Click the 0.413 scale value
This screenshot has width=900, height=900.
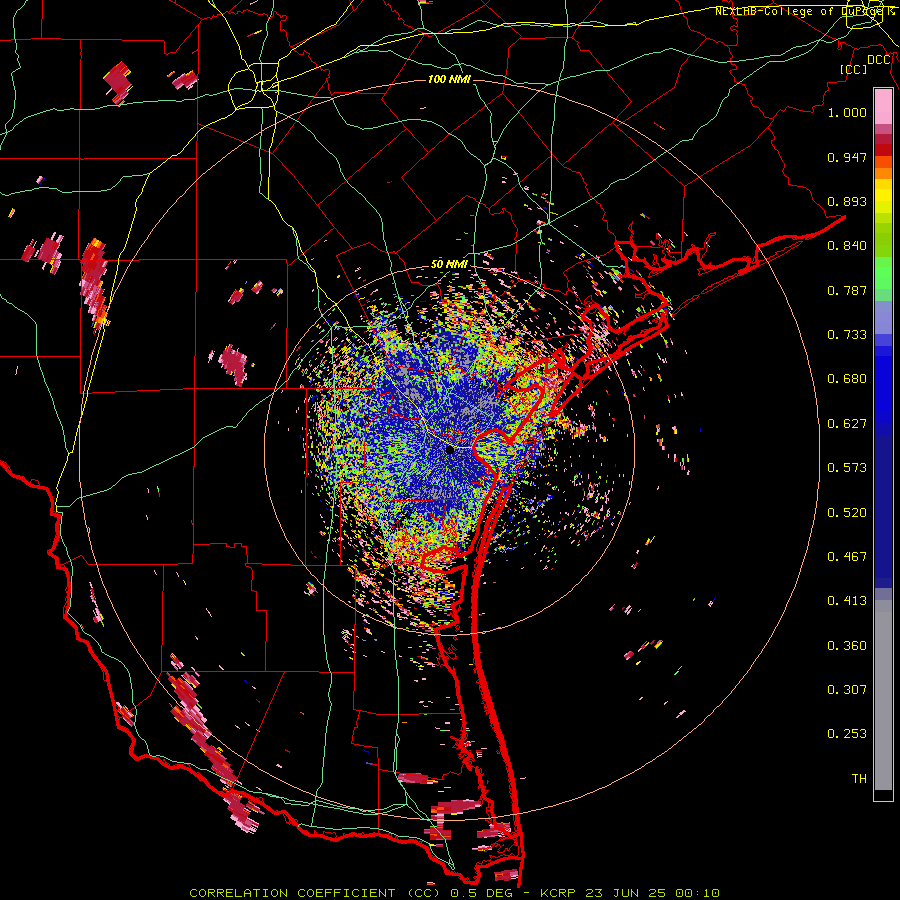point(847,601)
